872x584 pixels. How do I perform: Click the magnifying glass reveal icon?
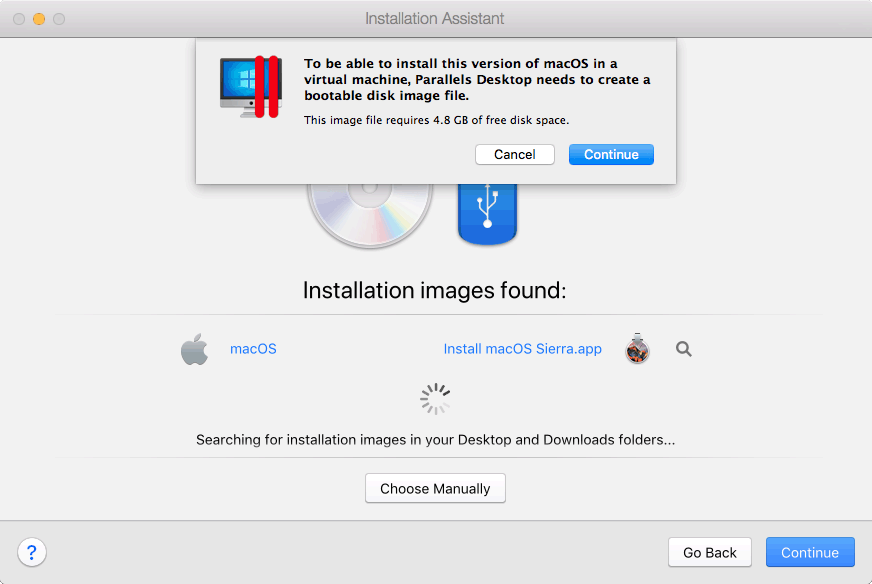pyautogui.click(x=683, y=349)
